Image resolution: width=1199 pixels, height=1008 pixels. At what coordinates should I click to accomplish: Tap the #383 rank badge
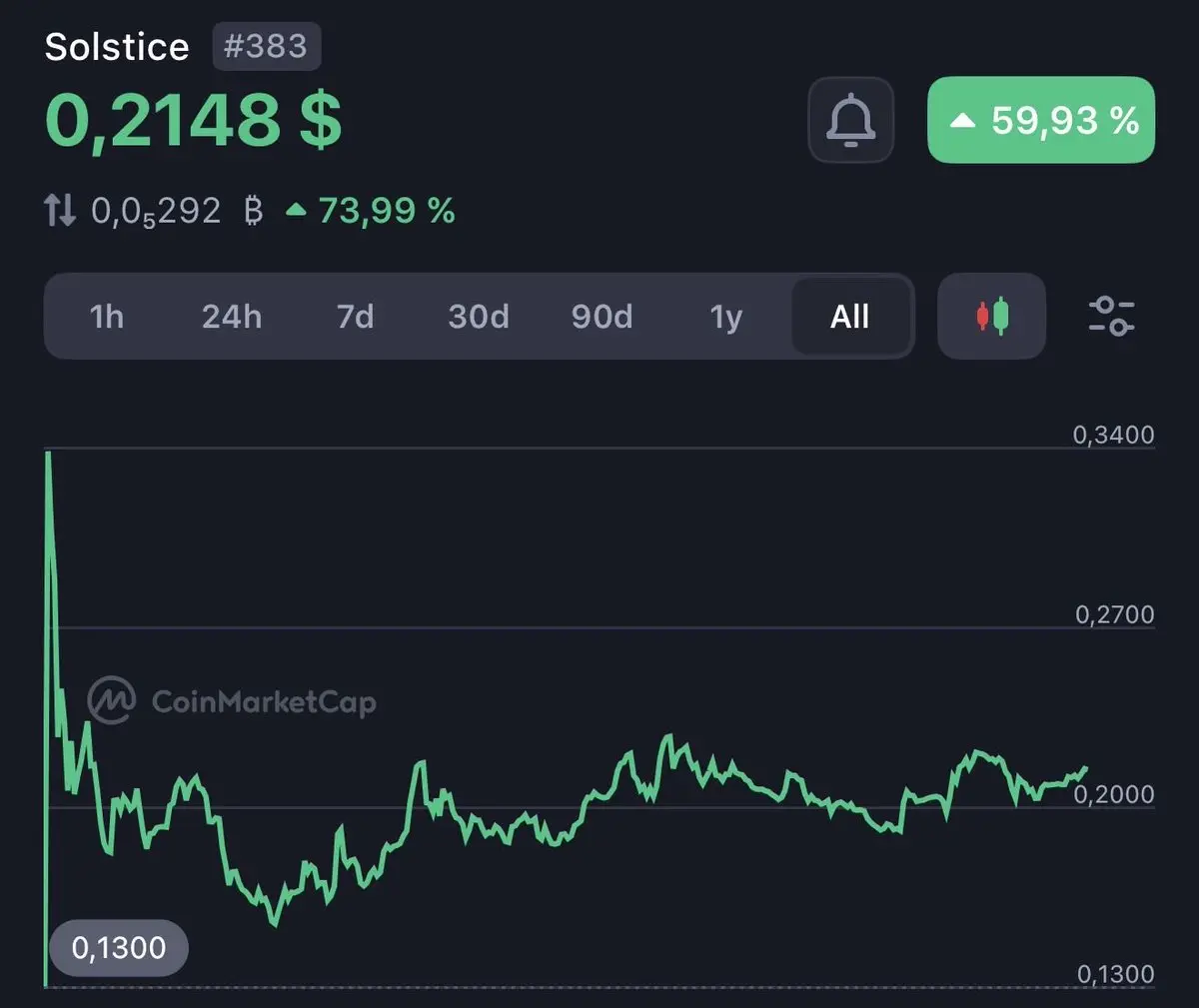(x=266, y=47)
